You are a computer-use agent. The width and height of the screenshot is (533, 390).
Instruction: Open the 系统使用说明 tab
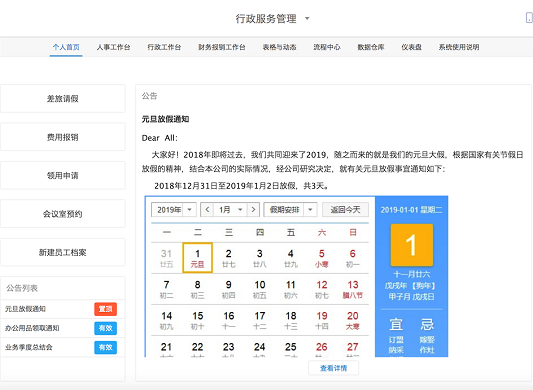coord(459,47)
